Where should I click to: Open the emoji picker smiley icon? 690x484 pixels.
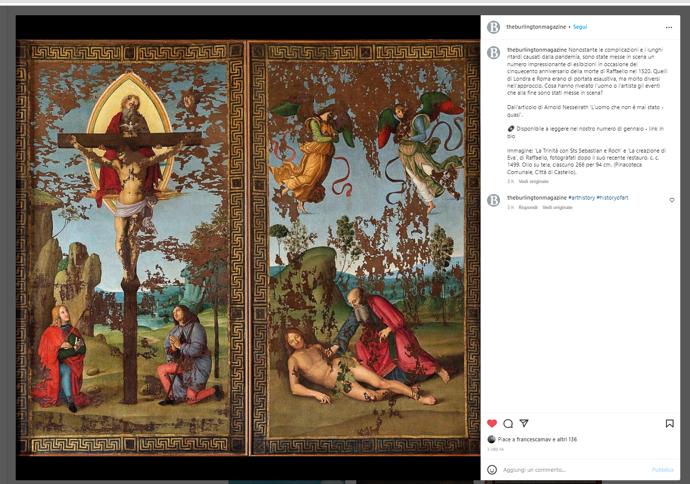[x=492, y=469]
